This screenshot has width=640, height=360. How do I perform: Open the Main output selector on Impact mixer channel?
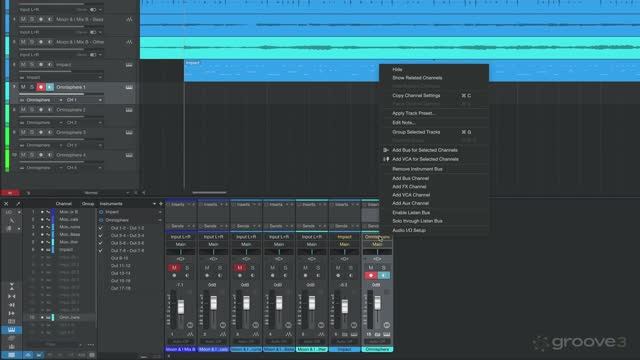tap(344, 244)
